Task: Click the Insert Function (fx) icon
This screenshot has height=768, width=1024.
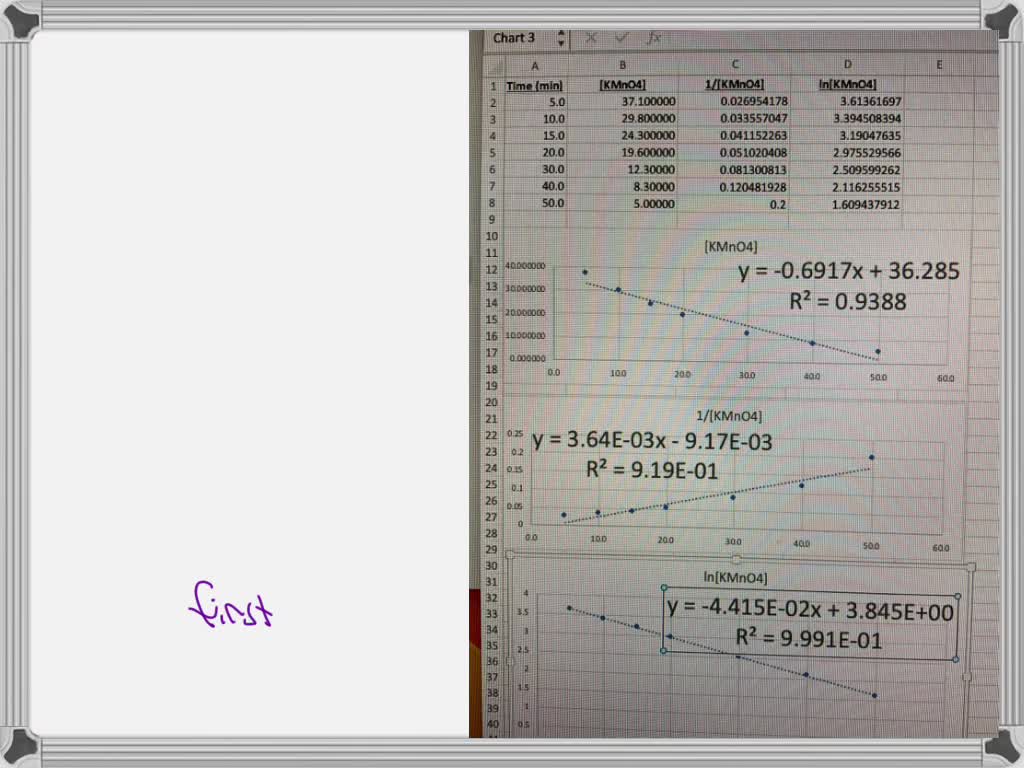Action: [x=654, y=37]
